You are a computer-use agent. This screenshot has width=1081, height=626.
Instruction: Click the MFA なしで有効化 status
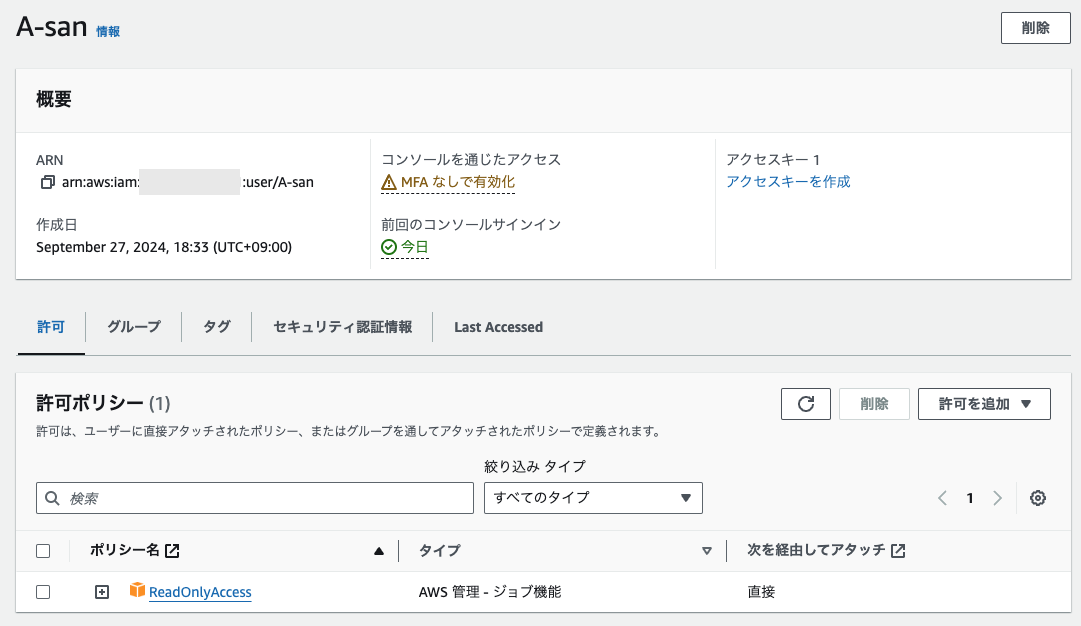(448, 182)
